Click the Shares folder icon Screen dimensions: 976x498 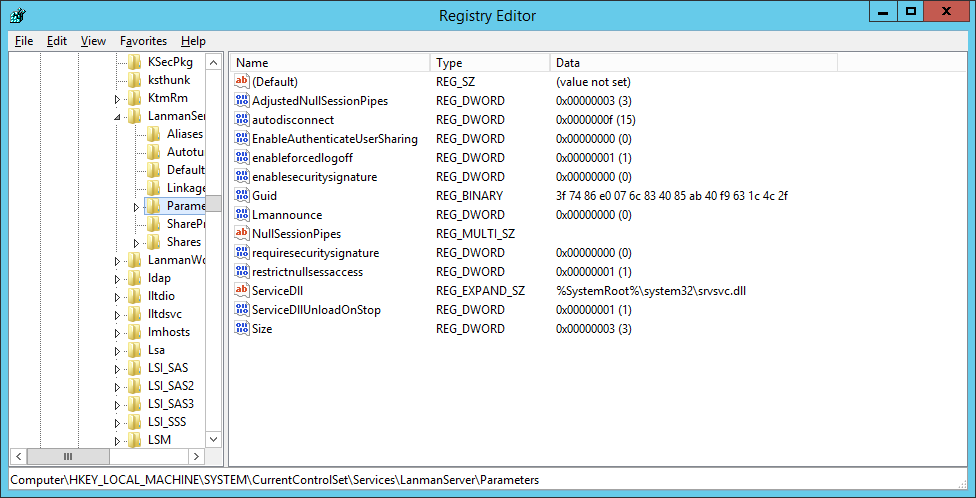click(154, 242)
